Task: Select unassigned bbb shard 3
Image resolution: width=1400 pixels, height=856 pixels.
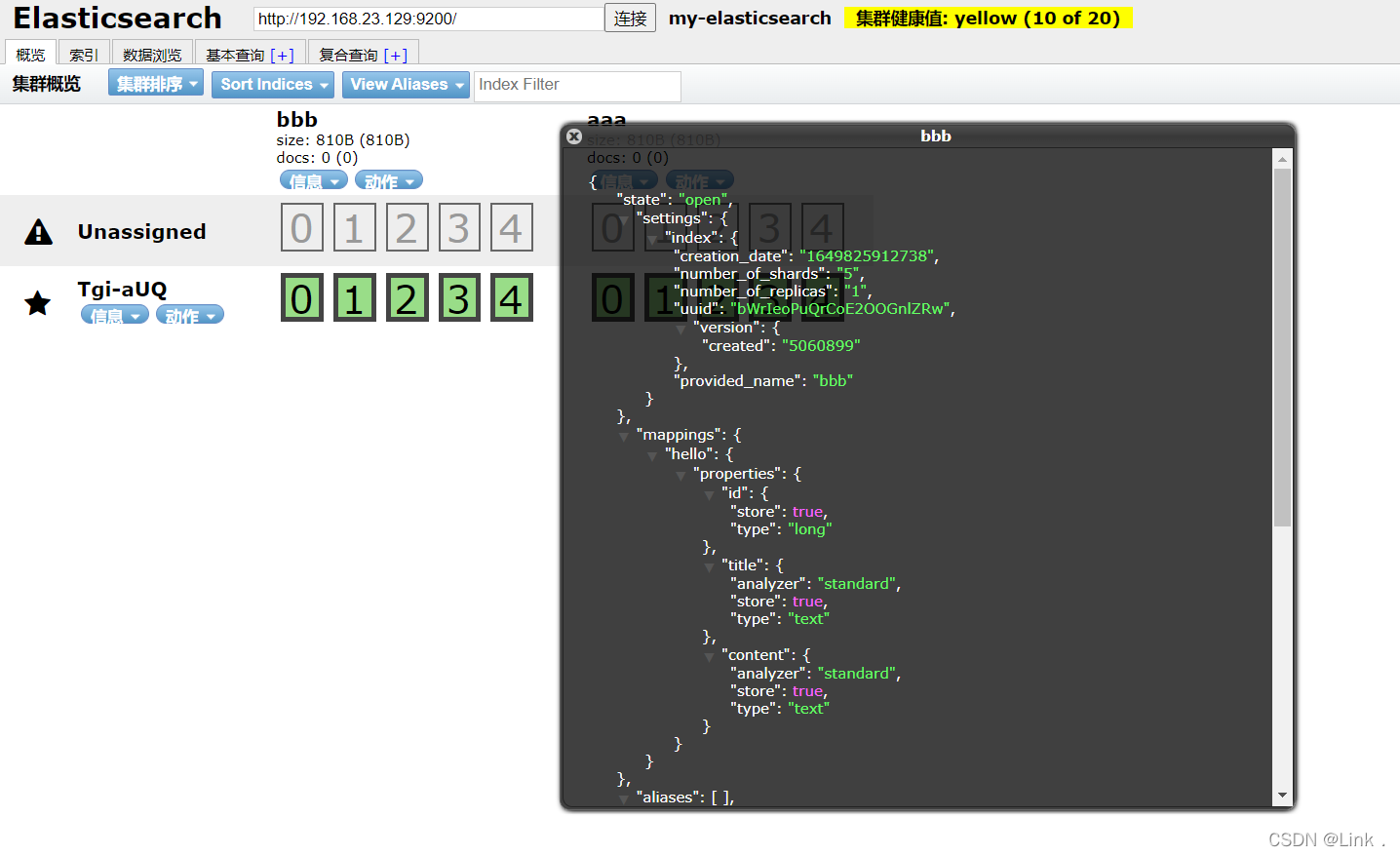Action: pyautogui.click(x=459, y=228)
